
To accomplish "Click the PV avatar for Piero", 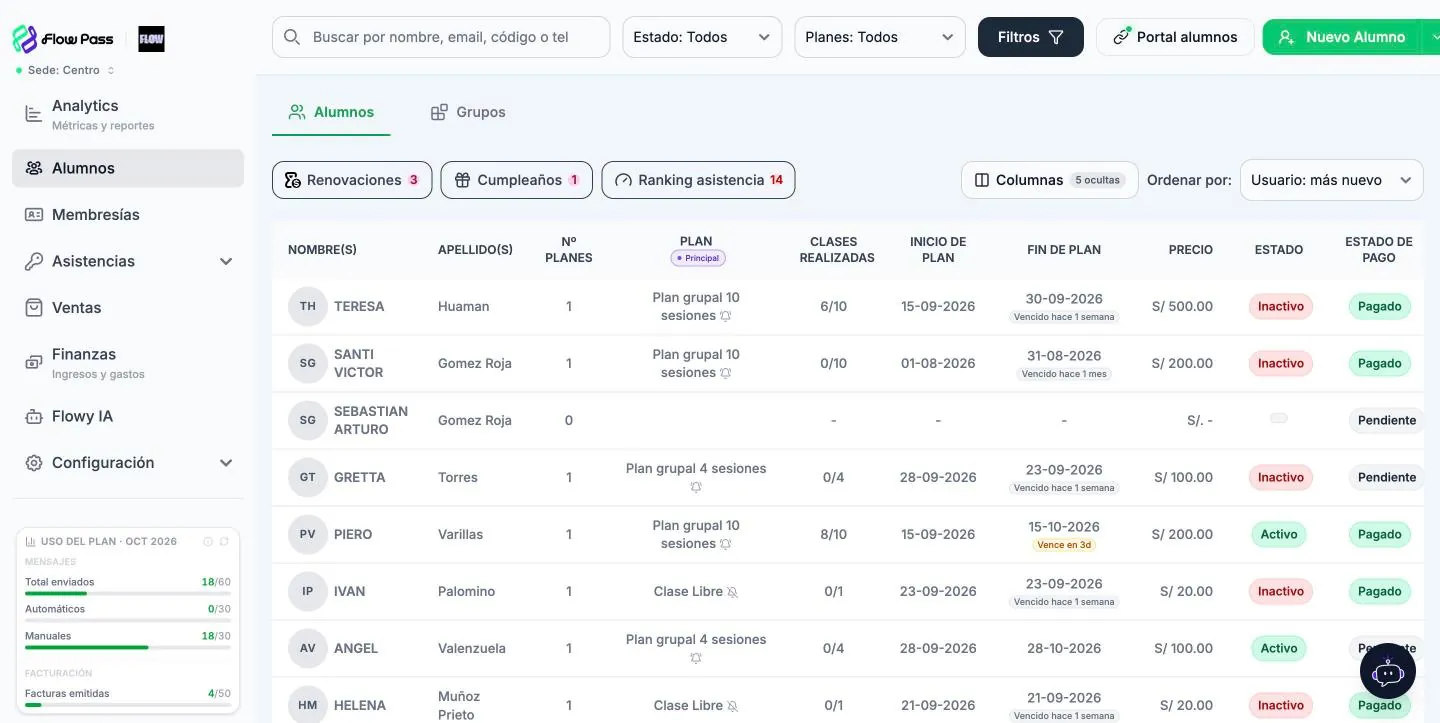I will (307, 534).
